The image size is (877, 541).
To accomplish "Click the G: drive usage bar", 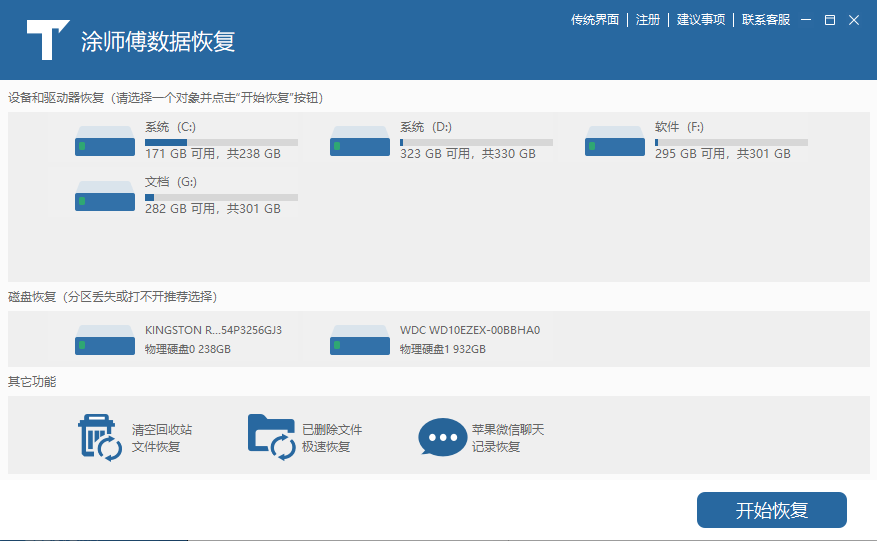I will tap(221, 197).
